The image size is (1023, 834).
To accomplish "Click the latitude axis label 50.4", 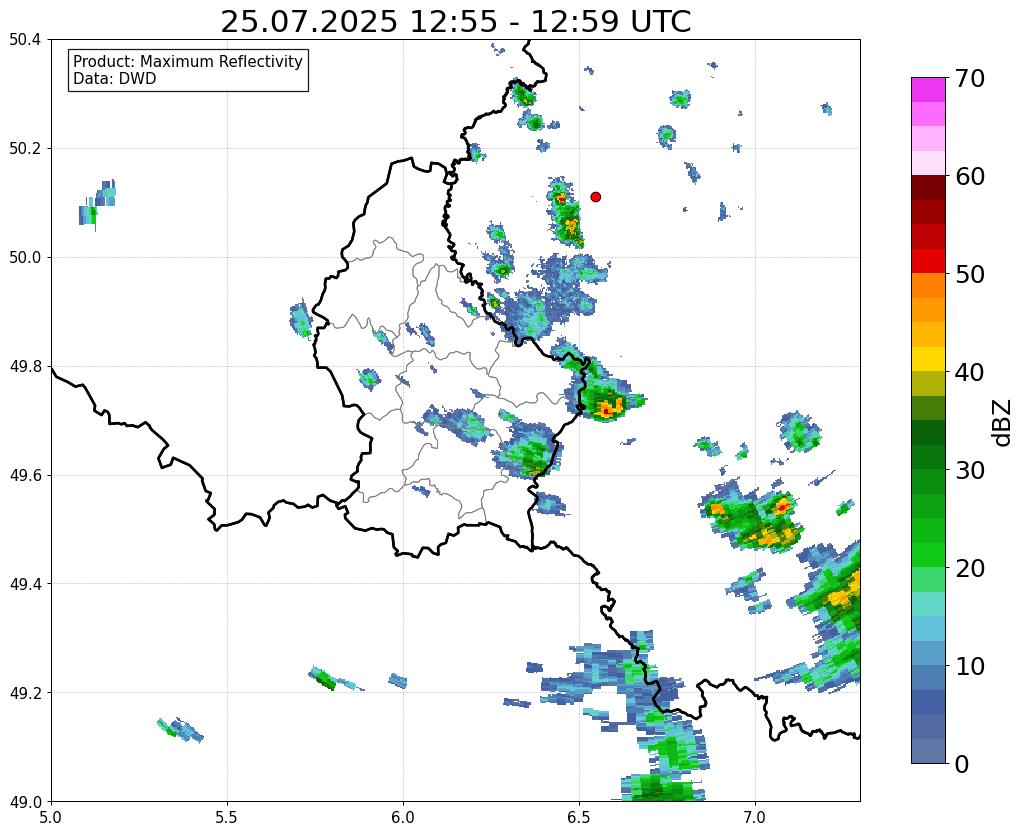I will point(25,40).
